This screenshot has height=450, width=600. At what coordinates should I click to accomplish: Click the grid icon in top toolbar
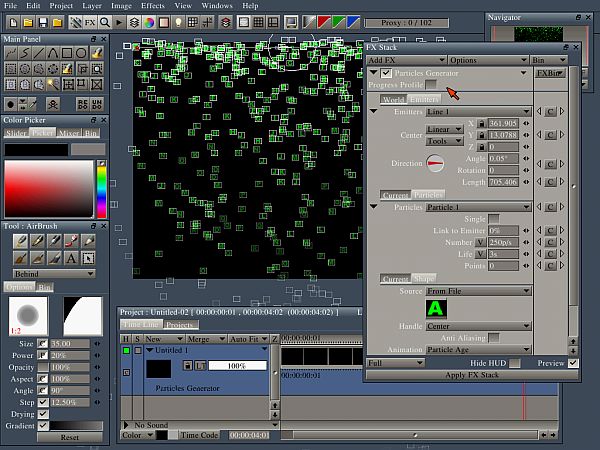point(192,23)
